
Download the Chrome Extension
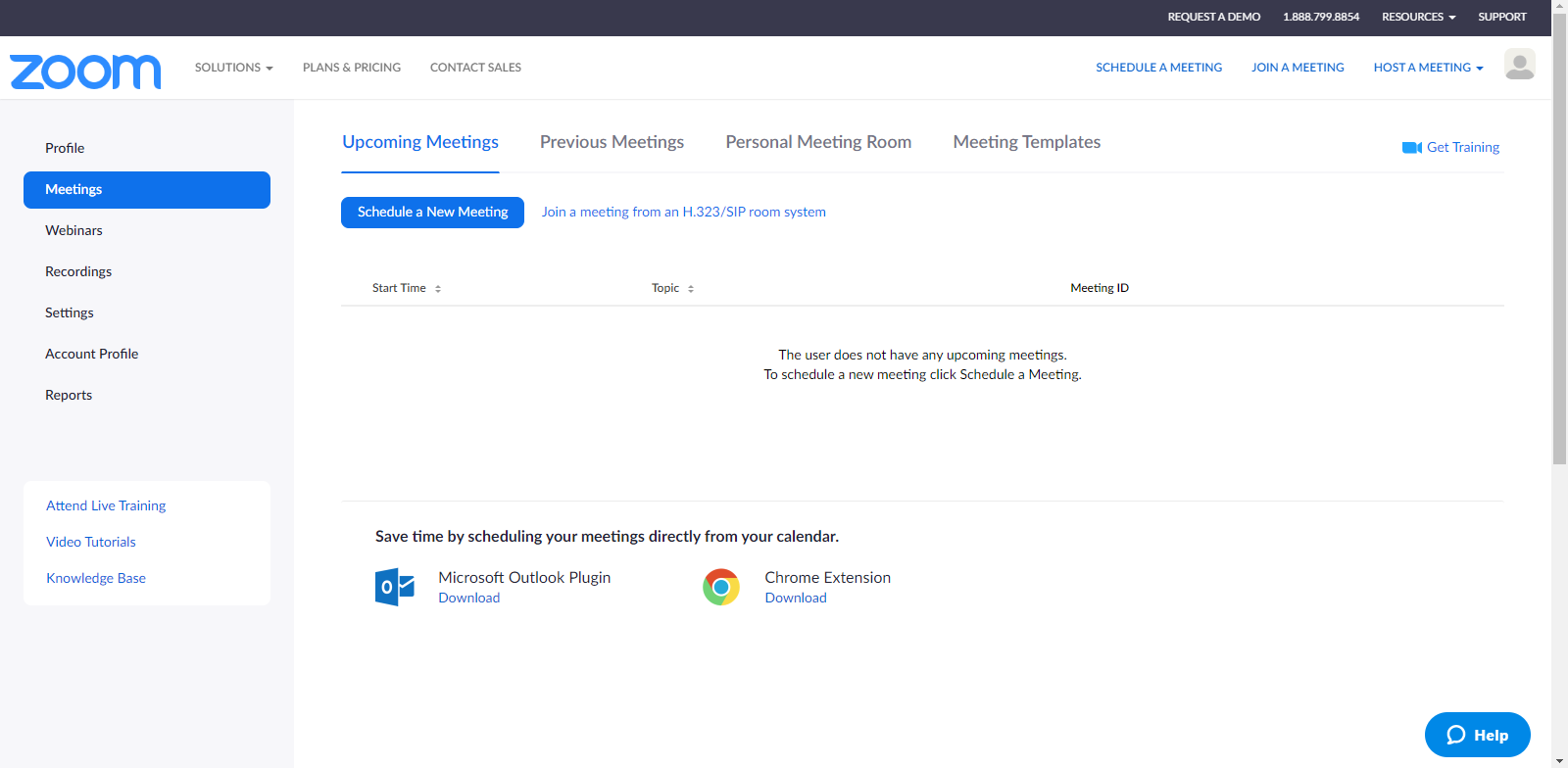point(796,598)
